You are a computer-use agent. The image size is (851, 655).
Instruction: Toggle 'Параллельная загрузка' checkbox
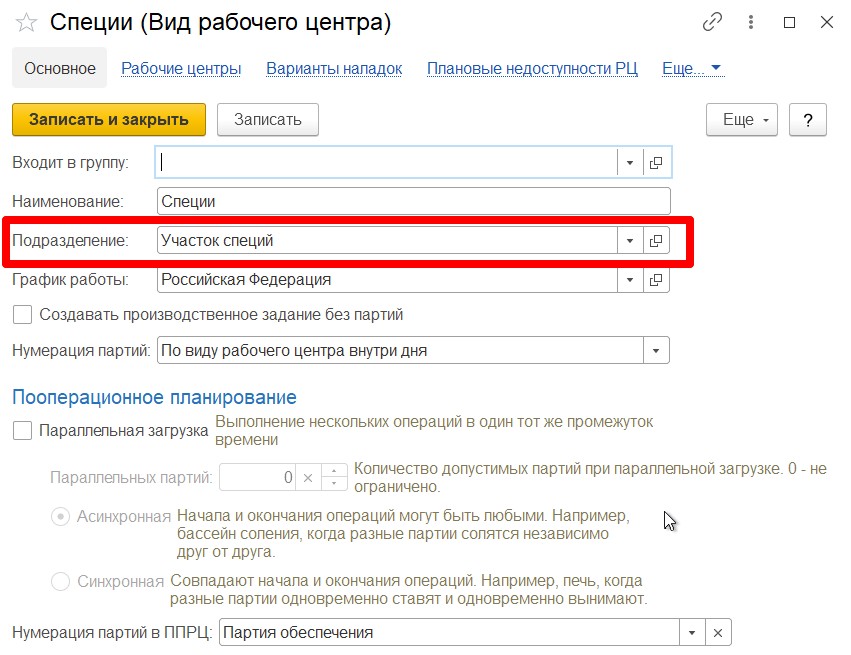[x=22, y=432]
